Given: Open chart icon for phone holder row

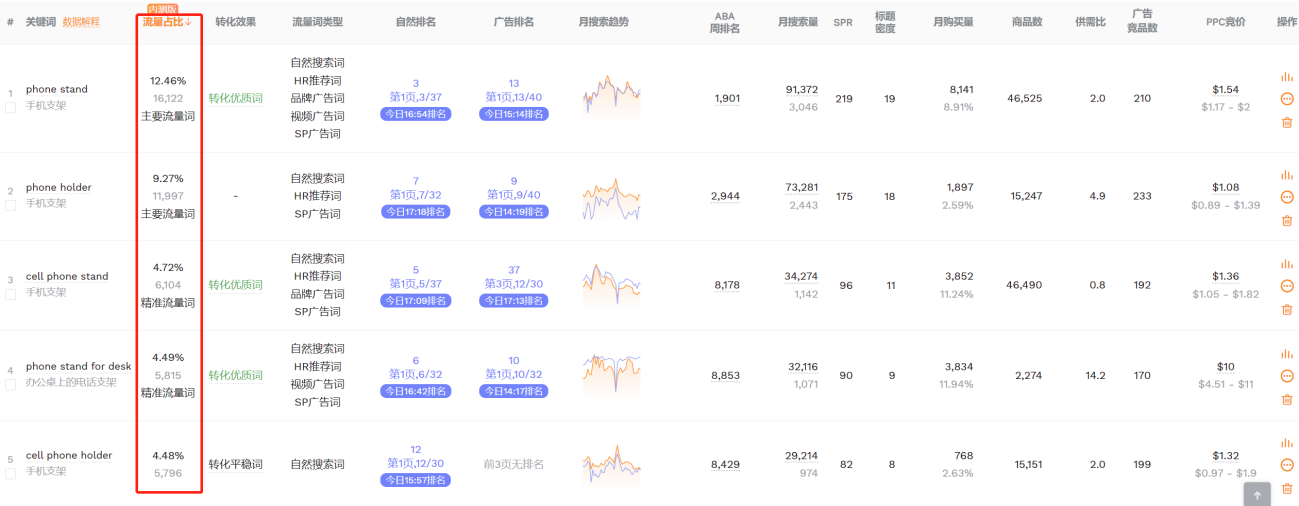Looking at the screenshot, I should (1286, 175).
